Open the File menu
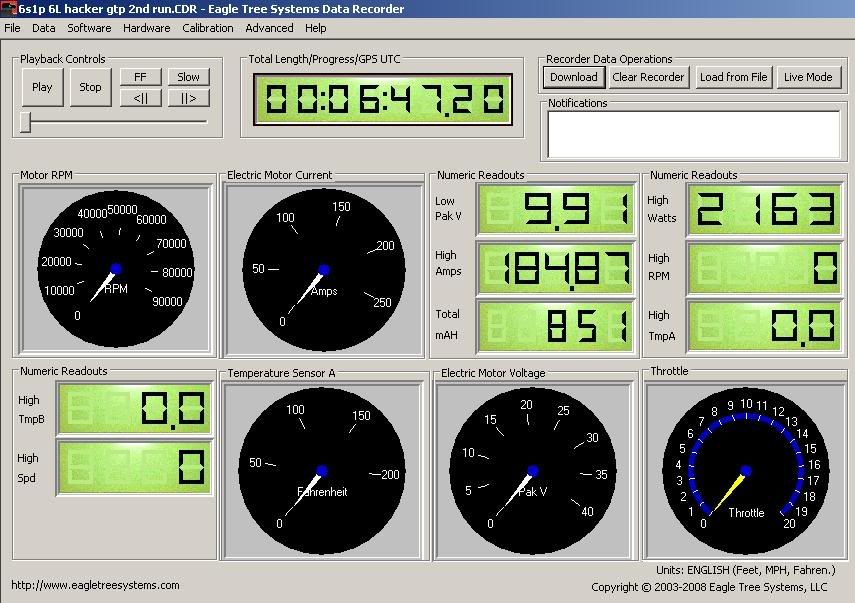Viewport: 855px width, 603px height. (x=12, y=28)
